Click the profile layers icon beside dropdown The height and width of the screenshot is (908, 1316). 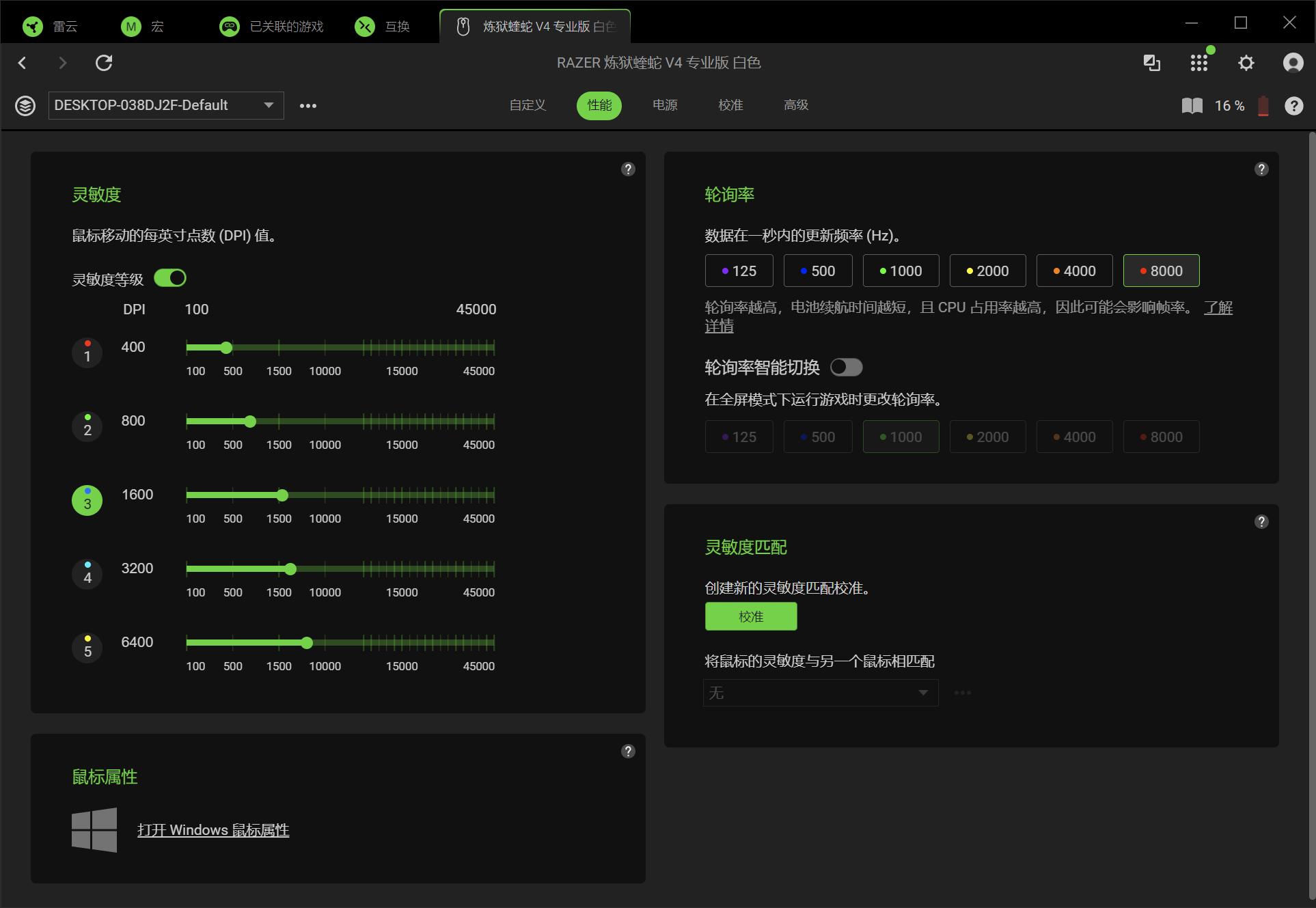click(x=25, y=106)
